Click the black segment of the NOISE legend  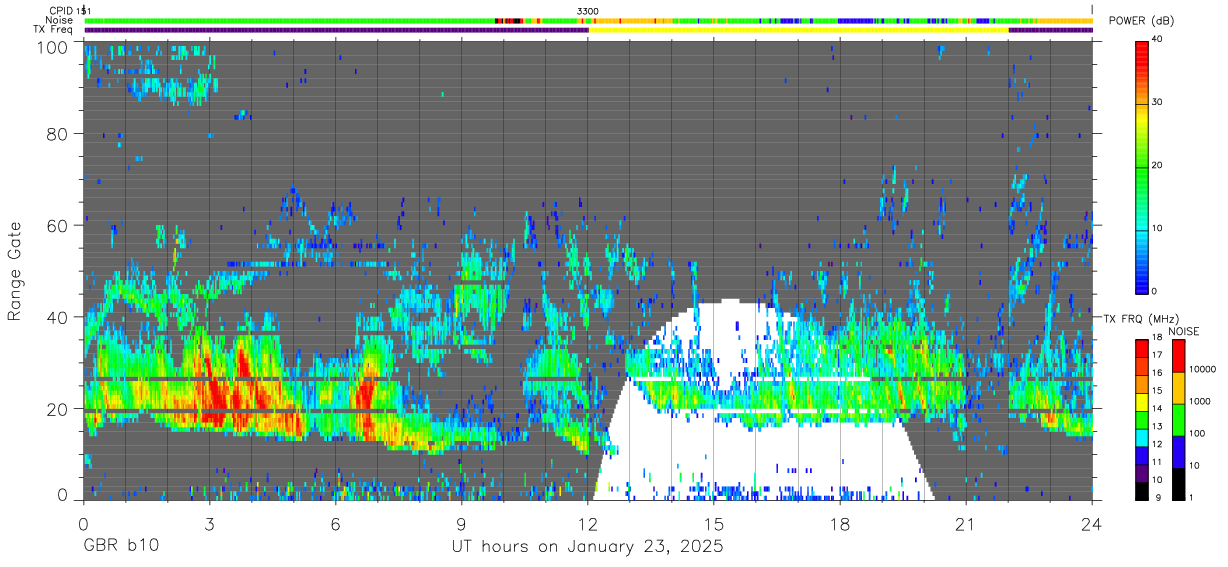[x=1178, y=482]
